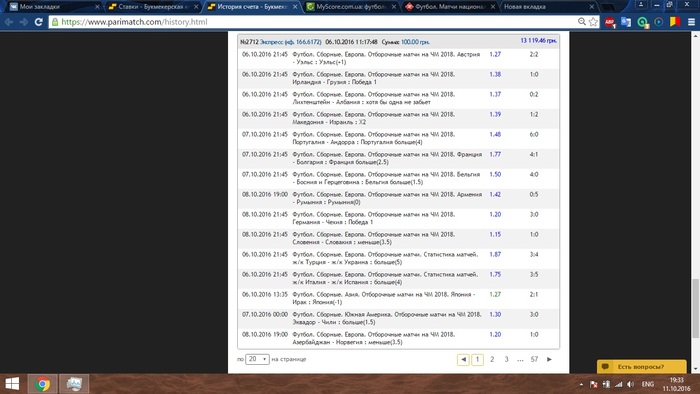Screen dimensions: 700x394
Task: Click odds 1.75 on Италия - Испания row
Action: (495, 274)
